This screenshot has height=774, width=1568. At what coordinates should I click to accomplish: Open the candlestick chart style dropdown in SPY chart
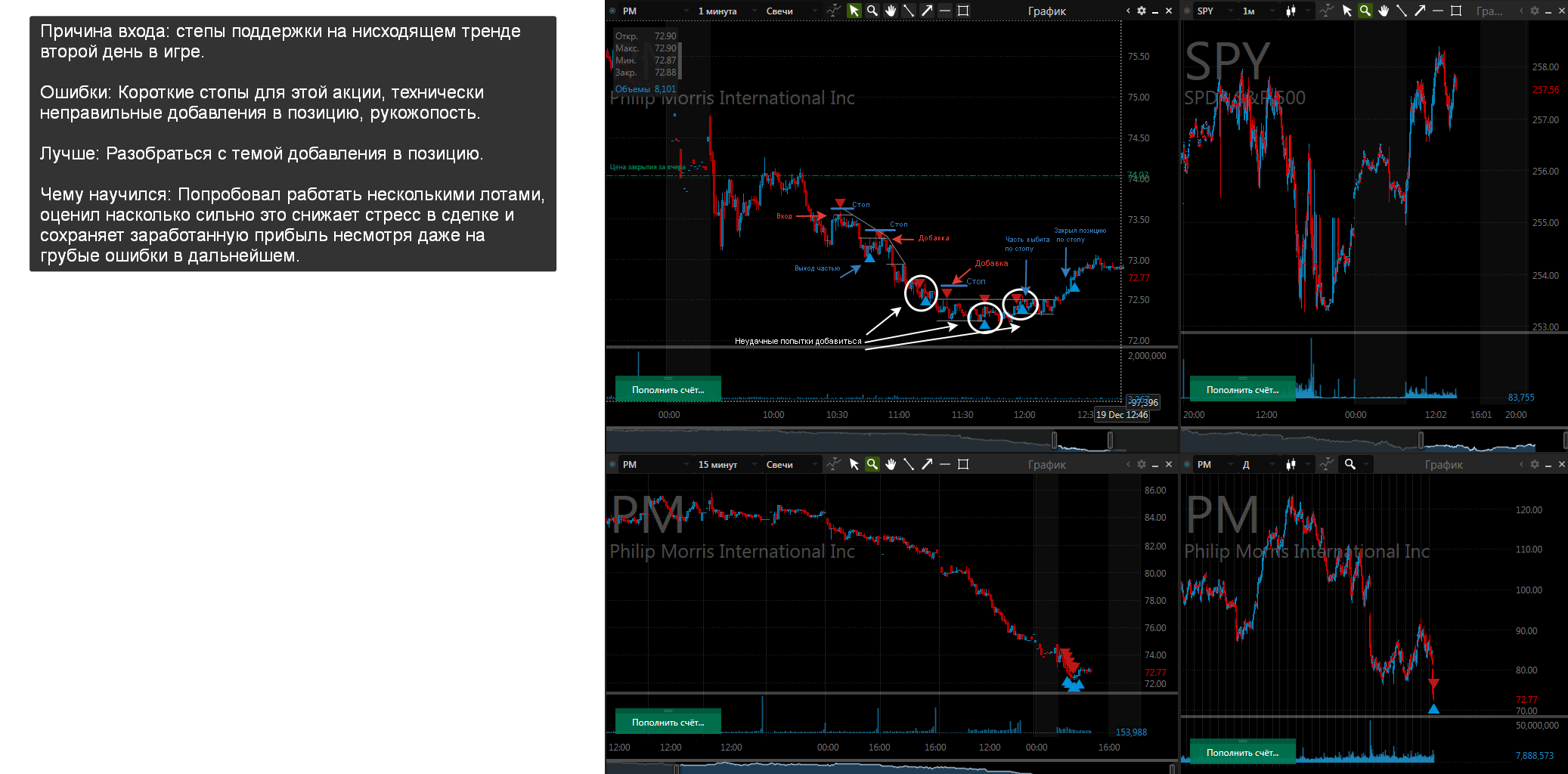[x=1296, y=11]
